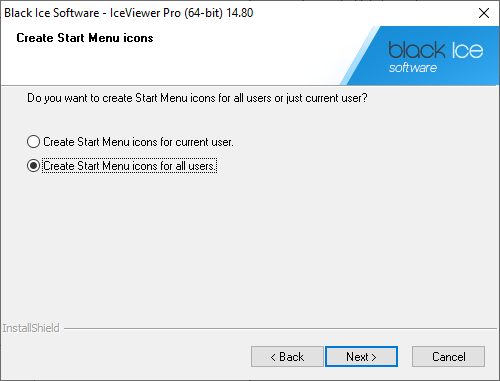Click the question text about all users
This screenshot has height=381, width=500.
pos(197,98)
